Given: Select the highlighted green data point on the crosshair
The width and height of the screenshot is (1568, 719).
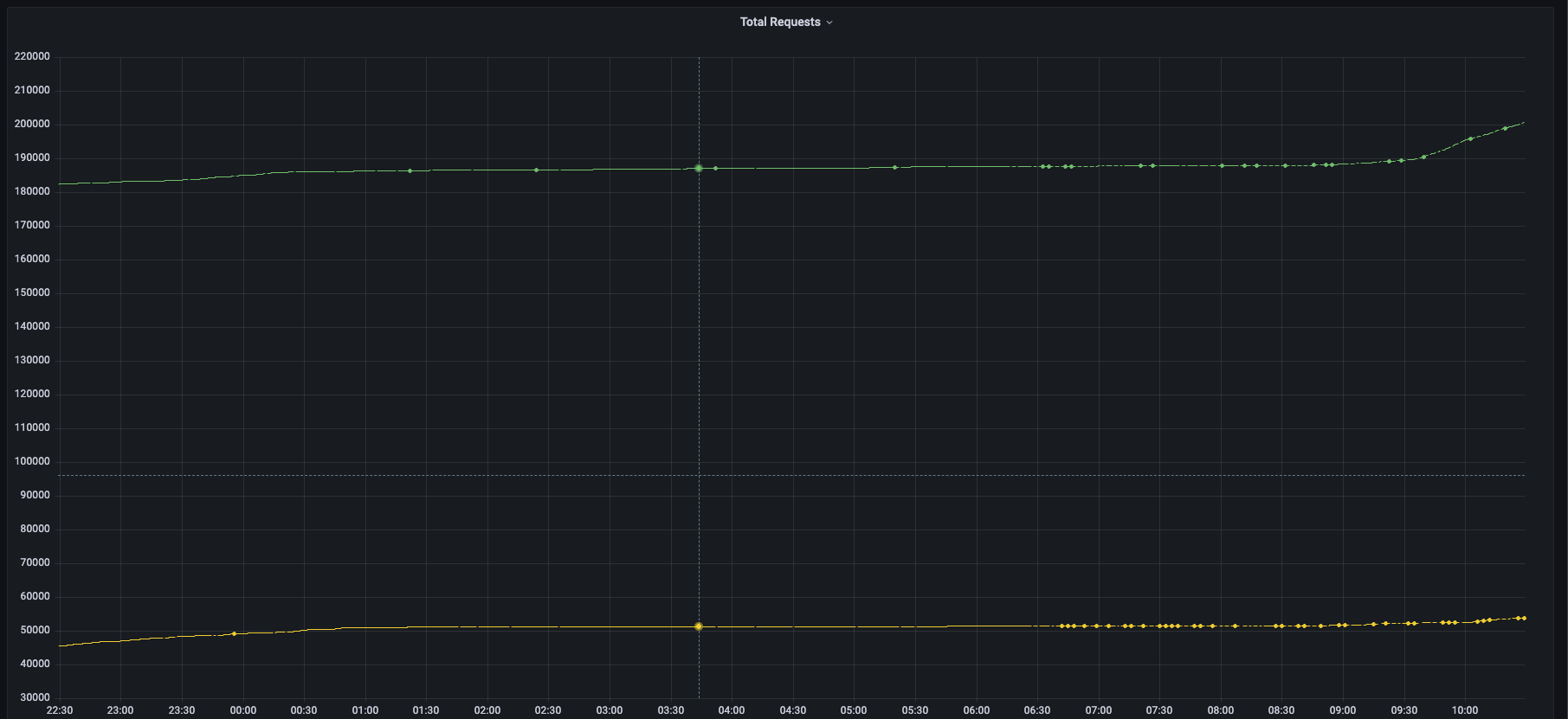Looking at the screenshot, I should pos(699,168).
